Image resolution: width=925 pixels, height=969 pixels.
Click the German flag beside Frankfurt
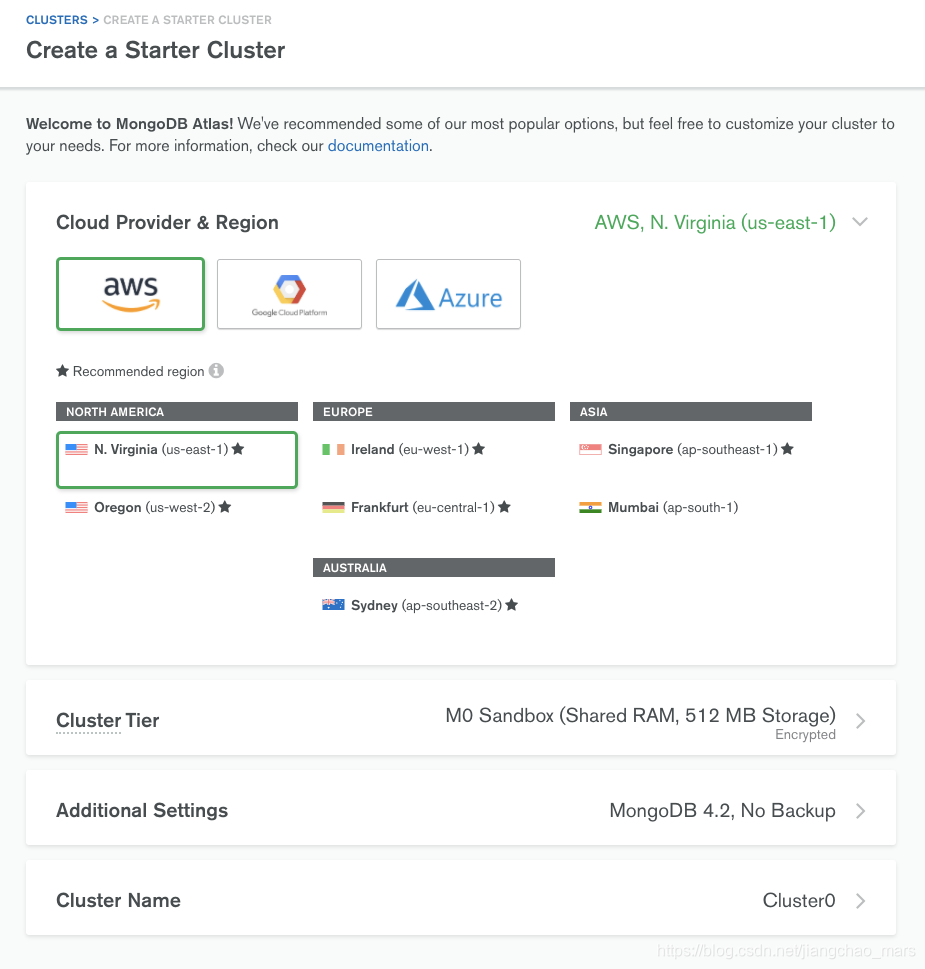(x=334, y=507)
